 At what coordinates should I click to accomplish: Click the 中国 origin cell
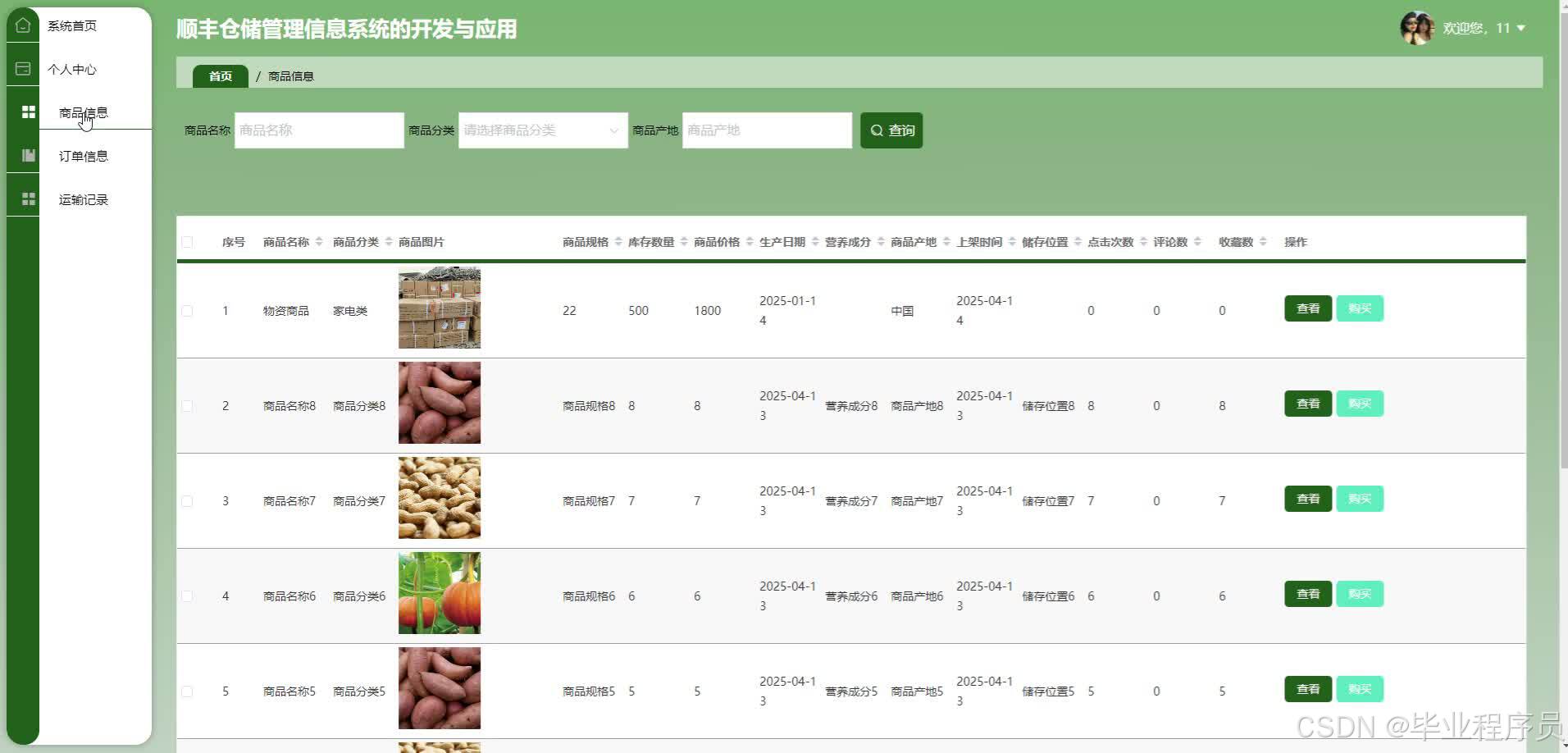pos(902,311)
